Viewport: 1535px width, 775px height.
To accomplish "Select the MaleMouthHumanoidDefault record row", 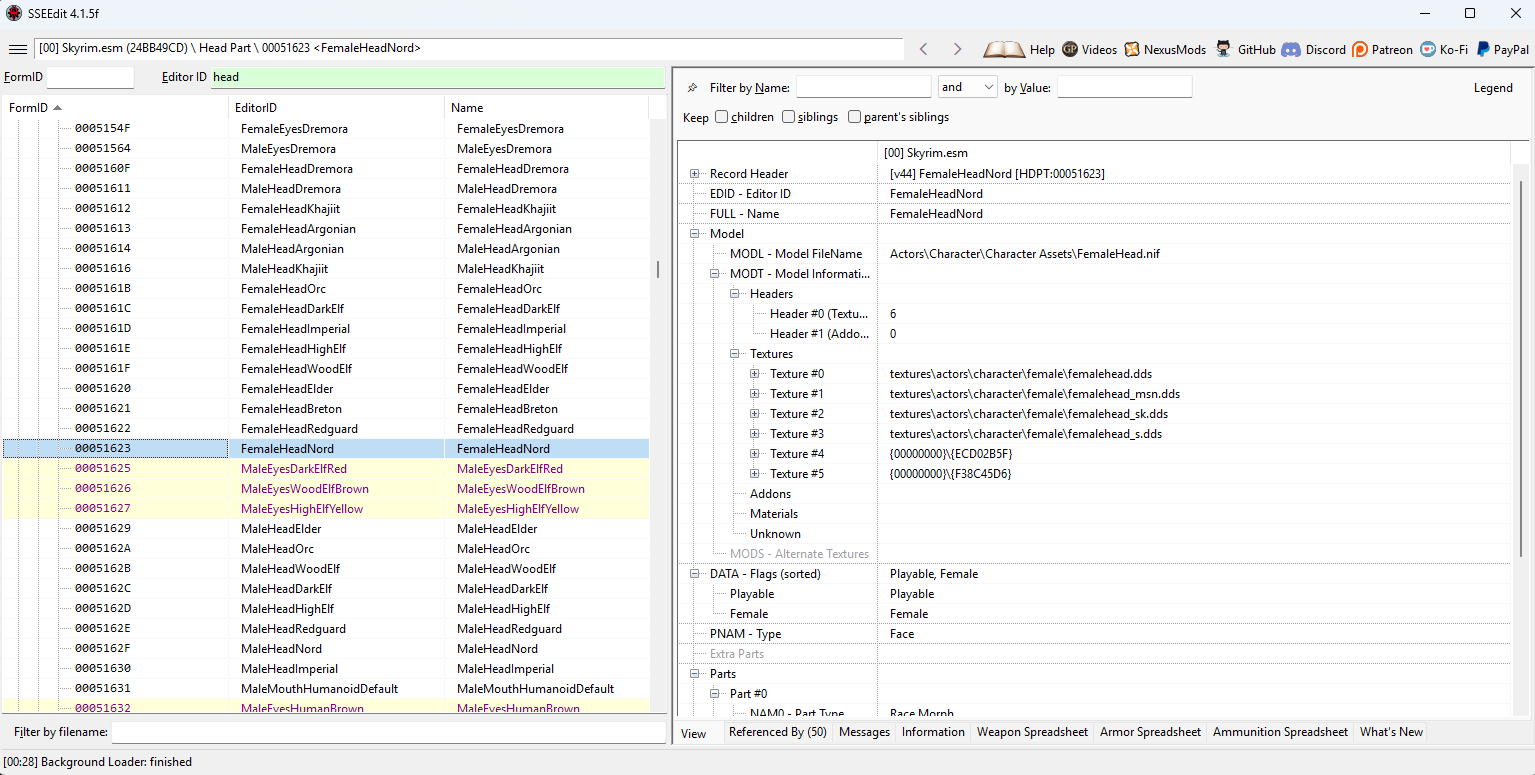I will (326, 689).
